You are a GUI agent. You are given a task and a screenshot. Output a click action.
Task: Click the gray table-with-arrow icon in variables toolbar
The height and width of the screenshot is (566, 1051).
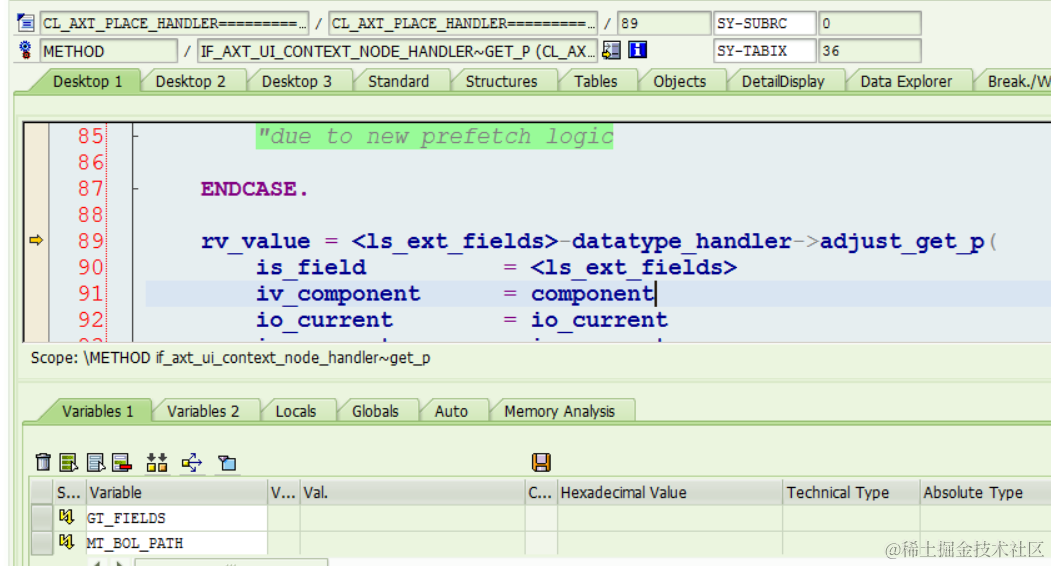(95, 462)
